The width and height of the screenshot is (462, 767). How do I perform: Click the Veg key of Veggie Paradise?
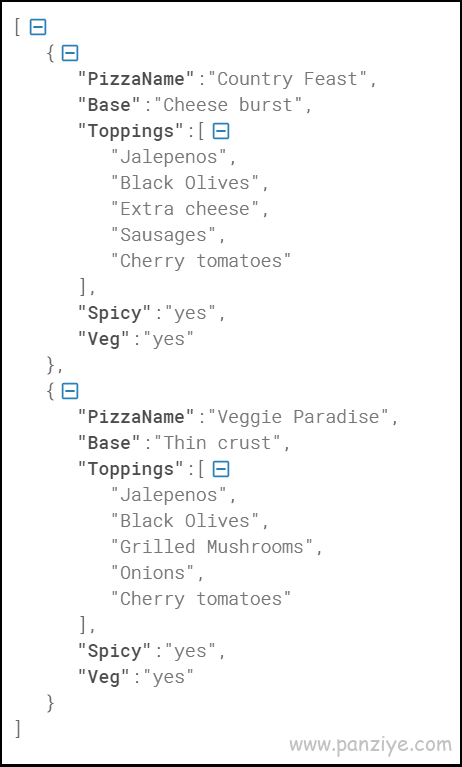coord(104,677)
